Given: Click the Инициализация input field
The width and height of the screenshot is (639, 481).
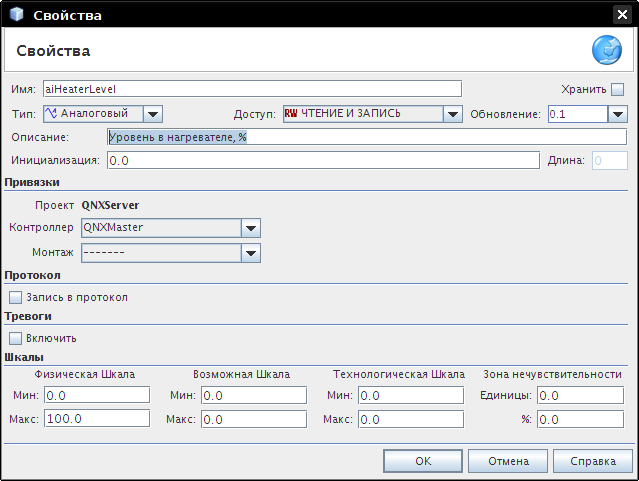Looking at the screenshot, I should (x=324, y=160).
